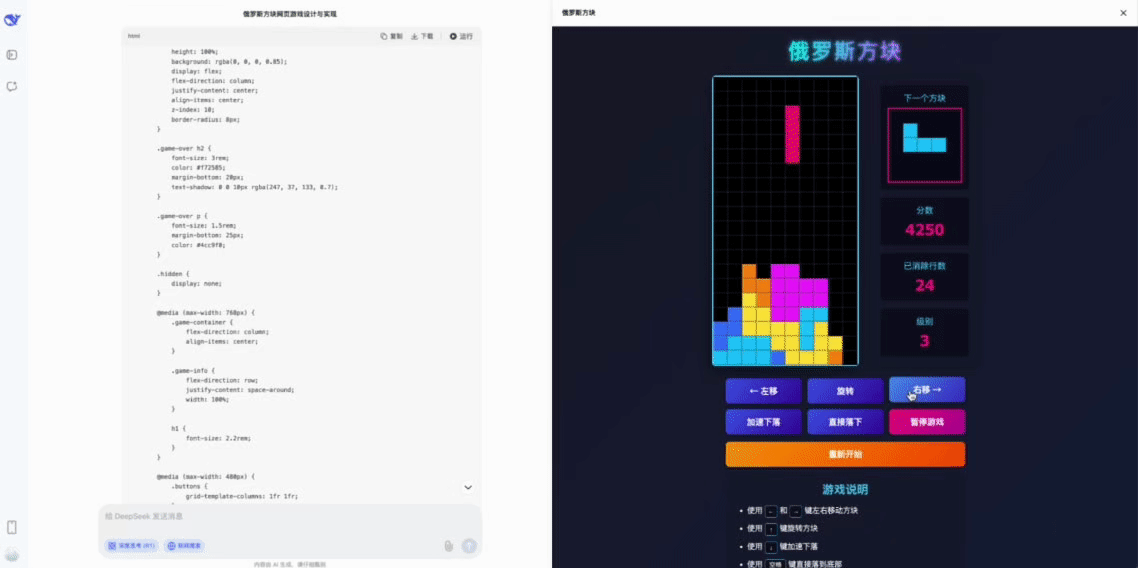Click the chat title 俄罗斯方块网页游戏设计与实现
This screenshot has height=568, width=1138.
pos(290,14)
